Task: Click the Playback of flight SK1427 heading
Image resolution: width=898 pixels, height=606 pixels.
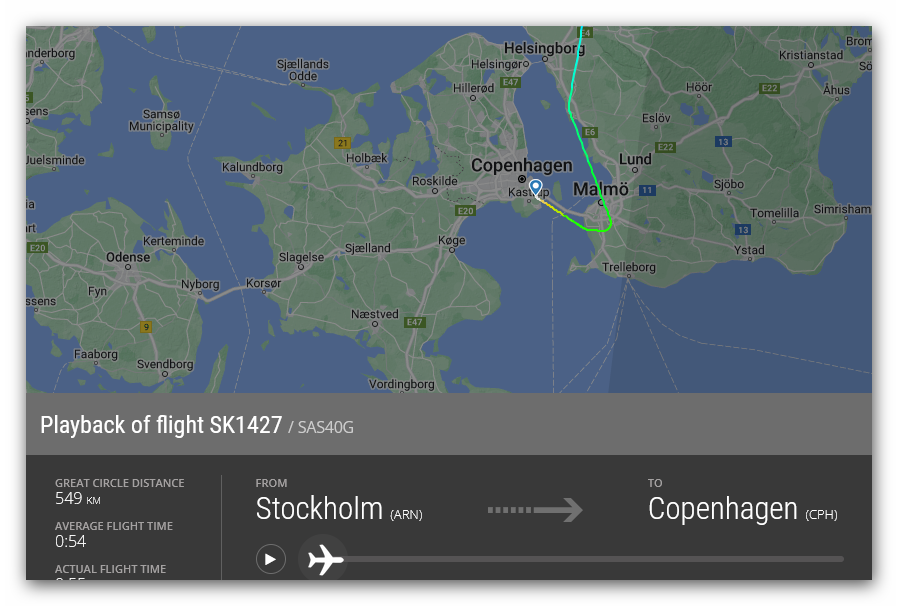Action: coord(161,425)
